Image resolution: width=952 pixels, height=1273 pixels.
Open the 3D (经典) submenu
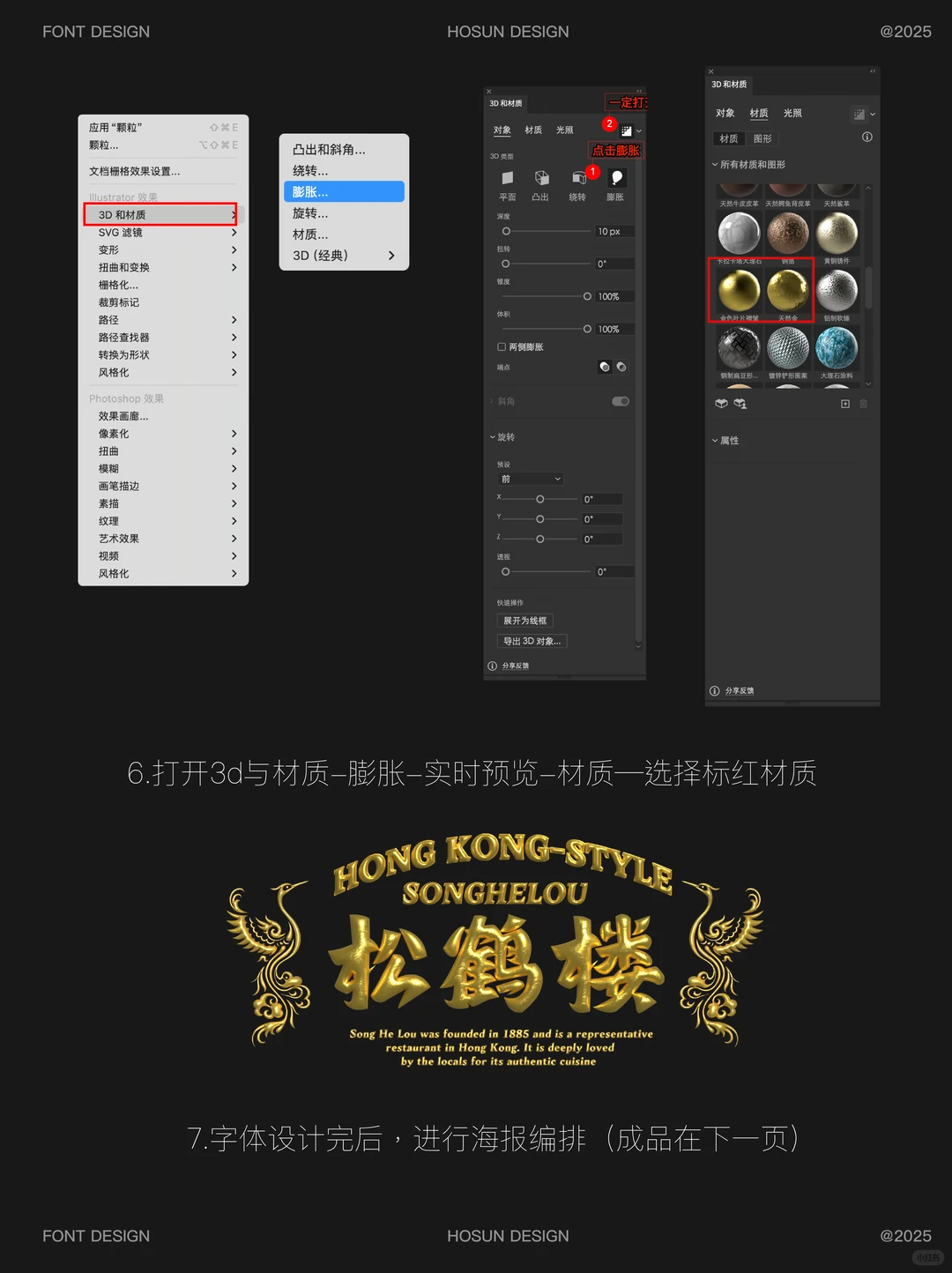click(x=345, y=256)
